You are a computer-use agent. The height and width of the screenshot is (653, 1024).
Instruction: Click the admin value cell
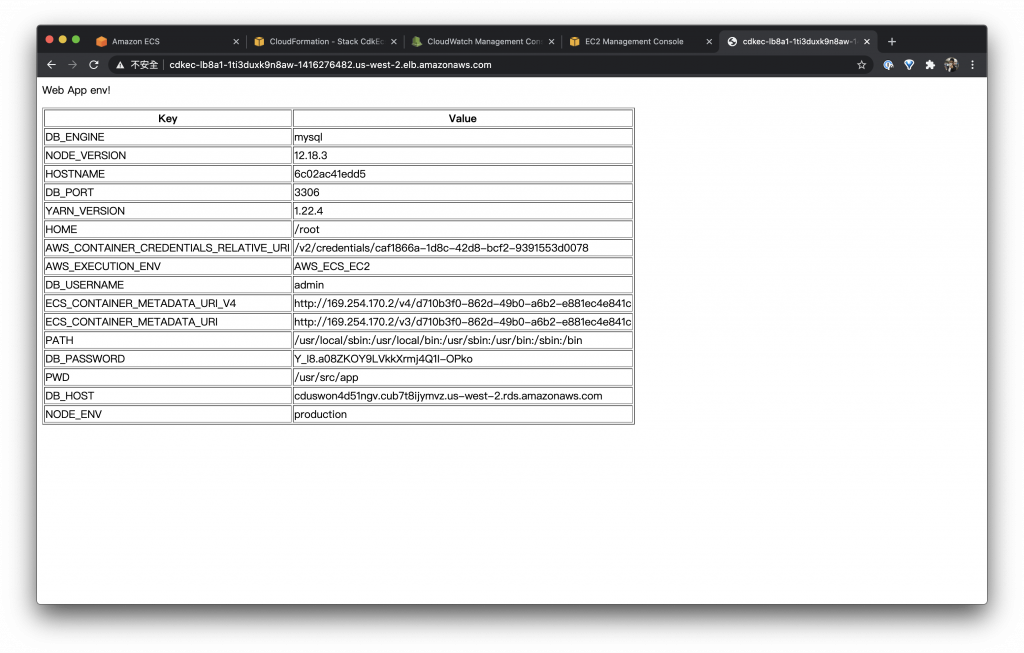point(463,285)
